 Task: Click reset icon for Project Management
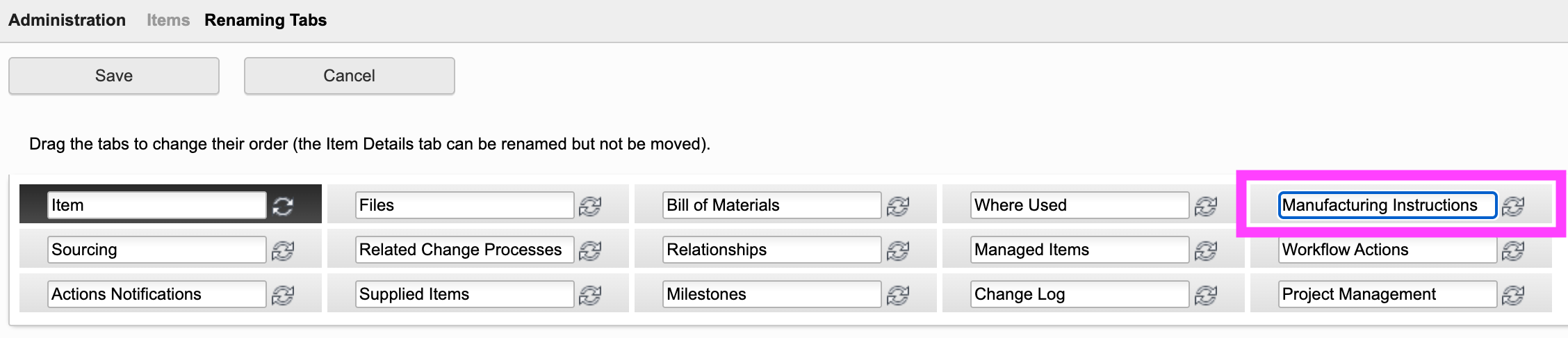(x=1513, y=295)
